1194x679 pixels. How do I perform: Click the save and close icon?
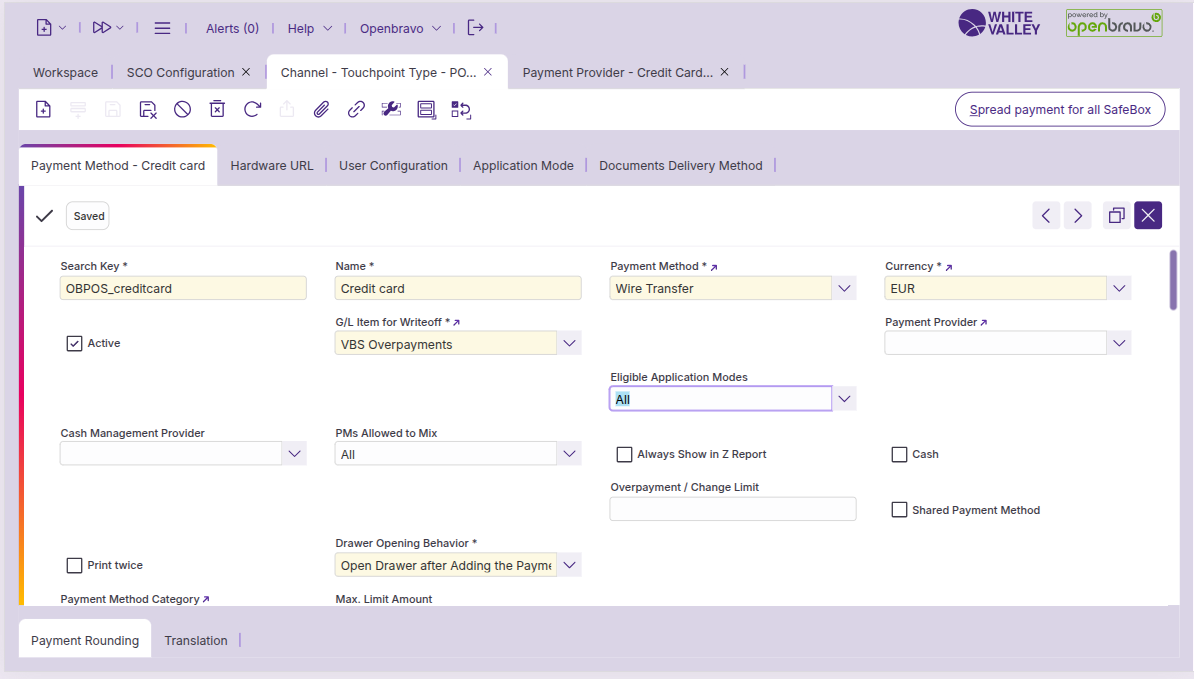tap(148, 110)
